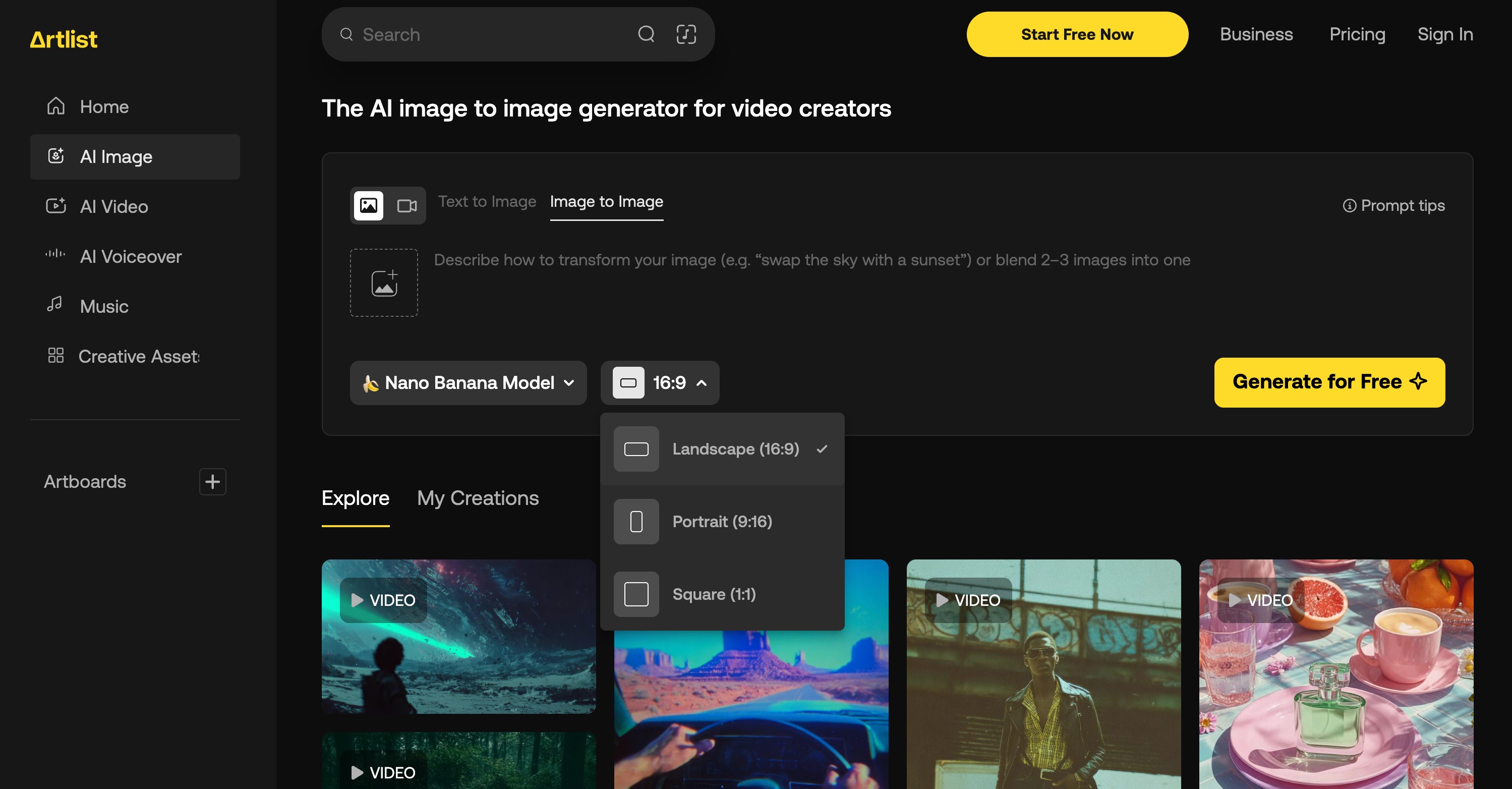Add a new Artboard with plus icon
The image size is (1512, 789).
tap(212, 481)
